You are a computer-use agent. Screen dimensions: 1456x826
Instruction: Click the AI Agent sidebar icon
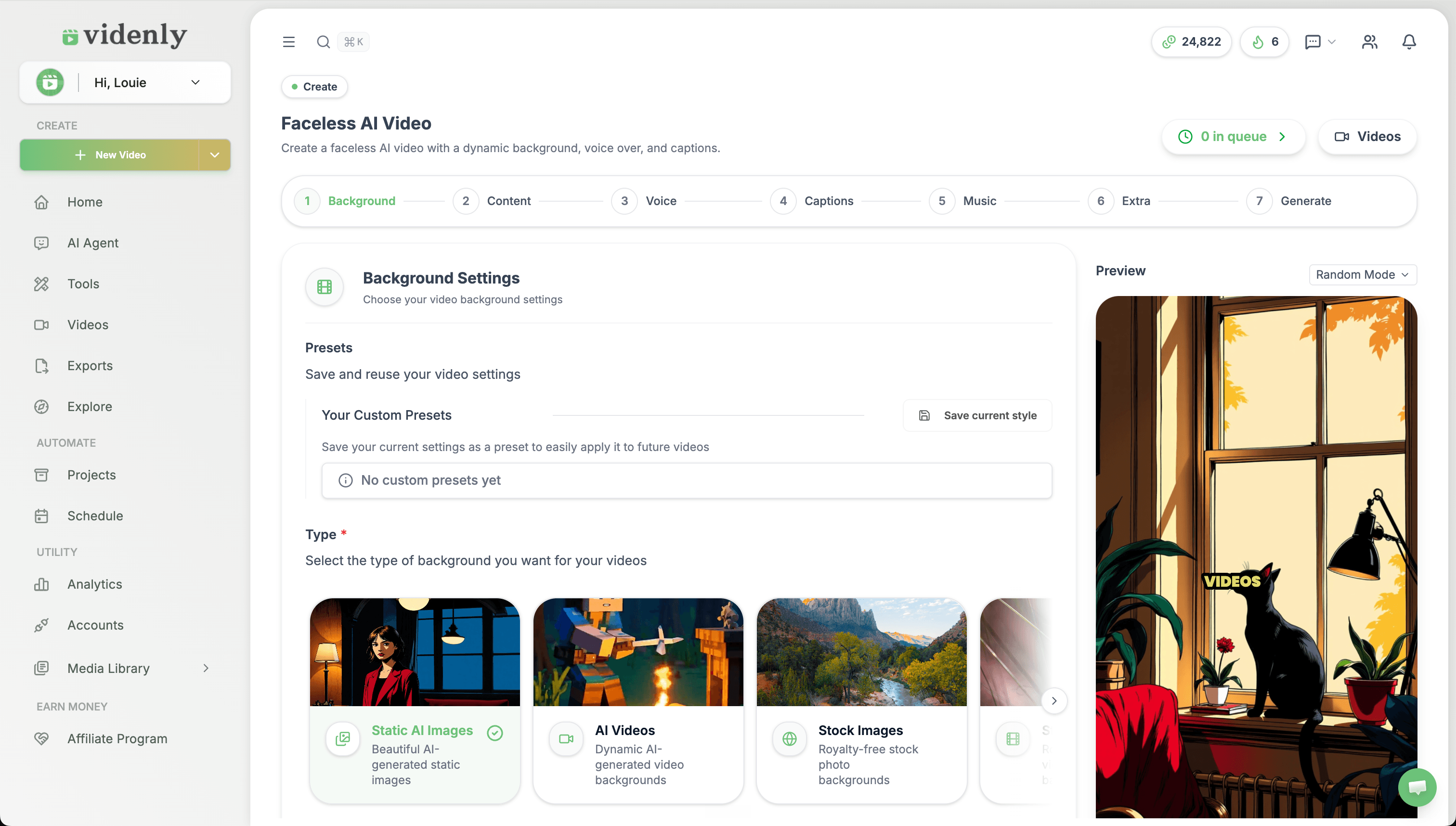(41, 243)
